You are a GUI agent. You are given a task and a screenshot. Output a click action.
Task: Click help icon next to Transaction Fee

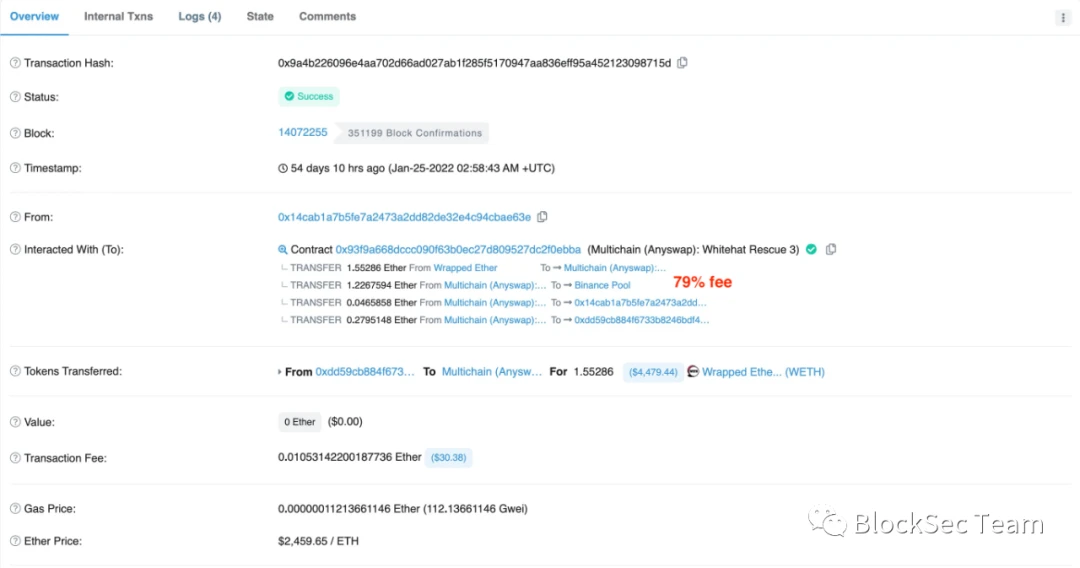click(x=15, y=458)
